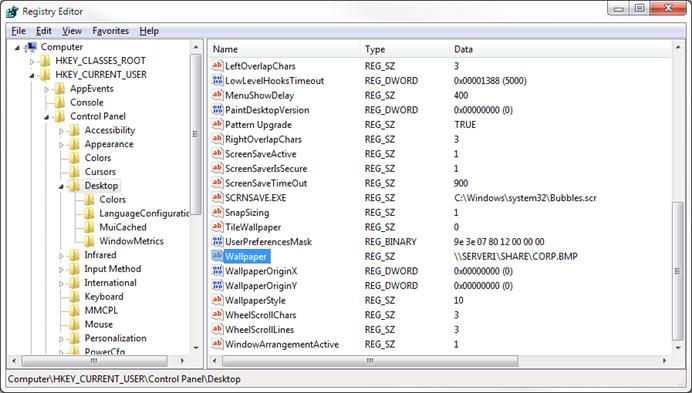Image resolution: width=692 pixels, height=393 pixels.
Task: Click the tree pane scroll-down arrow
Action: [196, 348]
